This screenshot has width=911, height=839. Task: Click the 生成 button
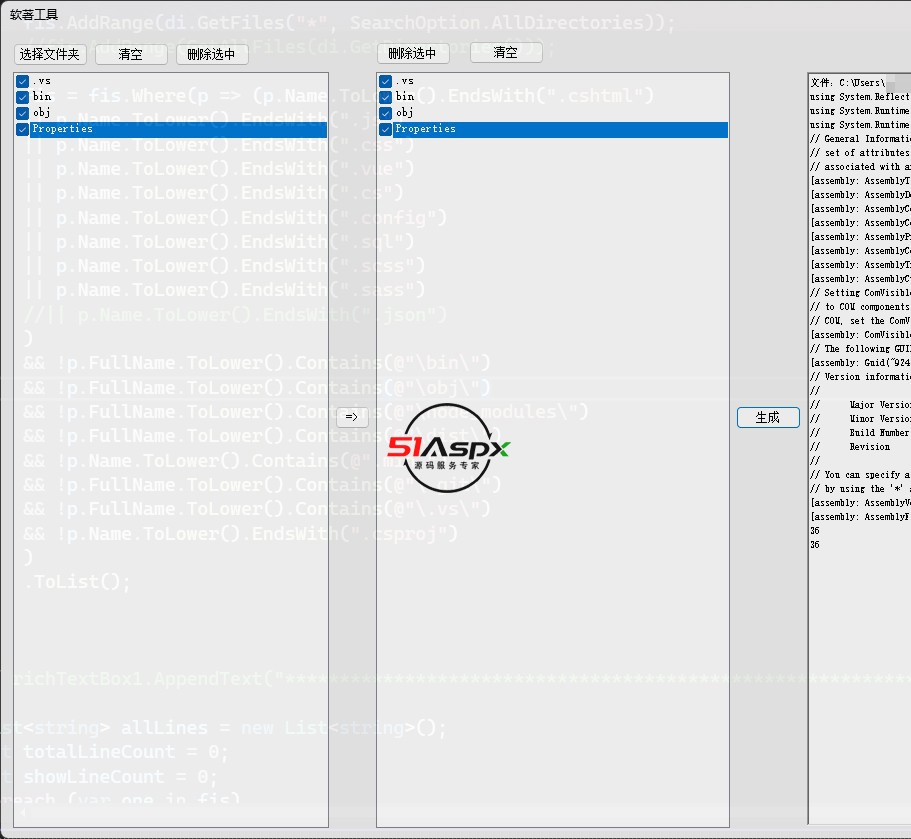click(x=768, y=418)
